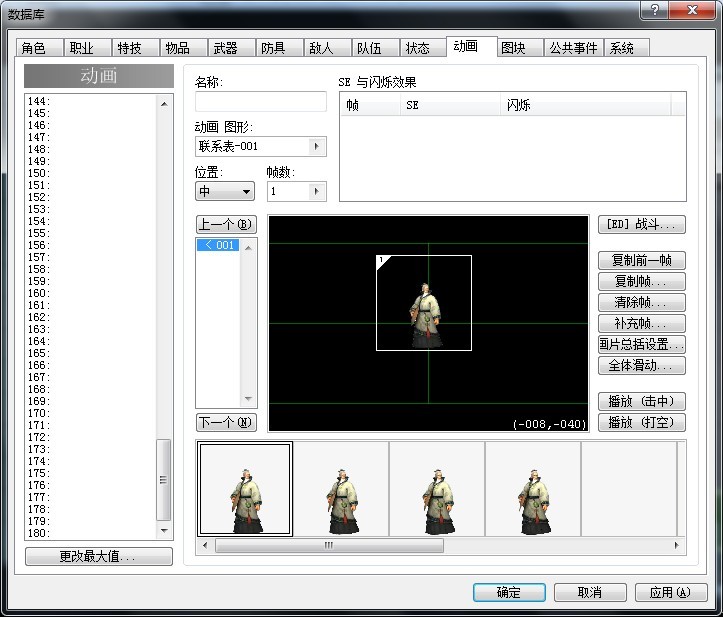Open the 敌人 tab
Image resolution: width=723 pixels, height=617 pixels.
(326, 48)
